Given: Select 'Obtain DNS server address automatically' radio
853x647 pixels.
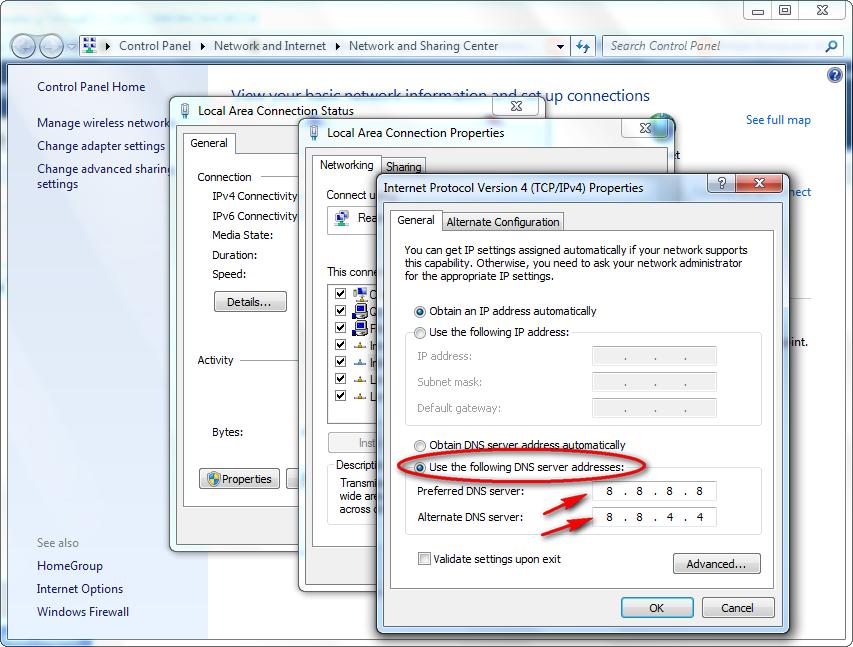Looking at the screenshot, I should pyautogui.click(x=419, y=446).
